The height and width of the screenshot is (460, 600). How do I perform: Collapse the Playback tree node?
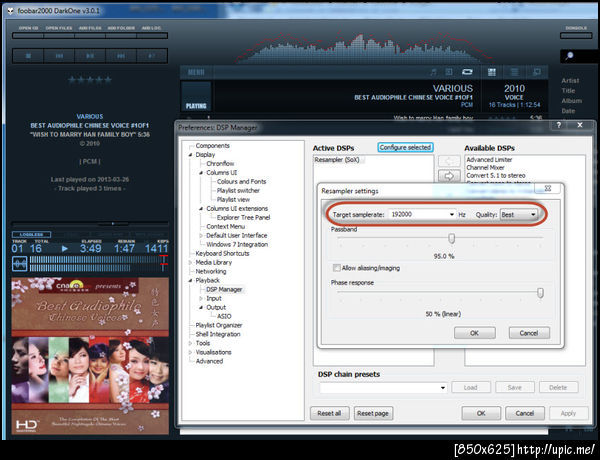point(190,281)
